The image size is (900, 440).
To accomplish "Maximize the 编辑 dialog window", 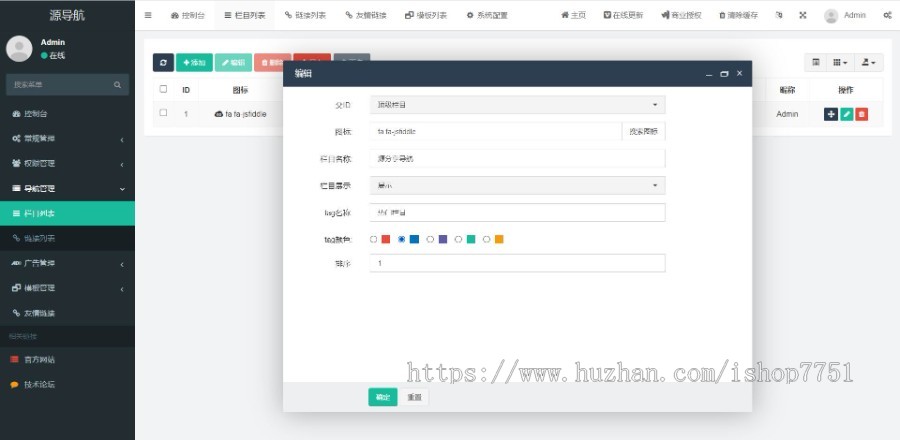I will coord(724,73).
